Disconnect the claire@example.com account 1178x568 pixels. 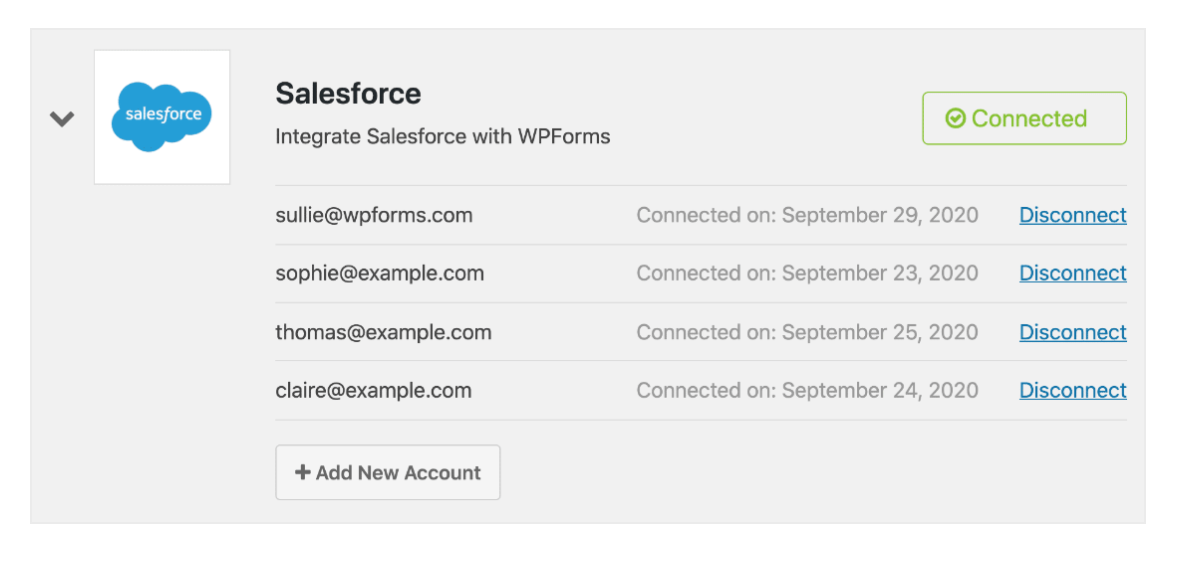1072,390
